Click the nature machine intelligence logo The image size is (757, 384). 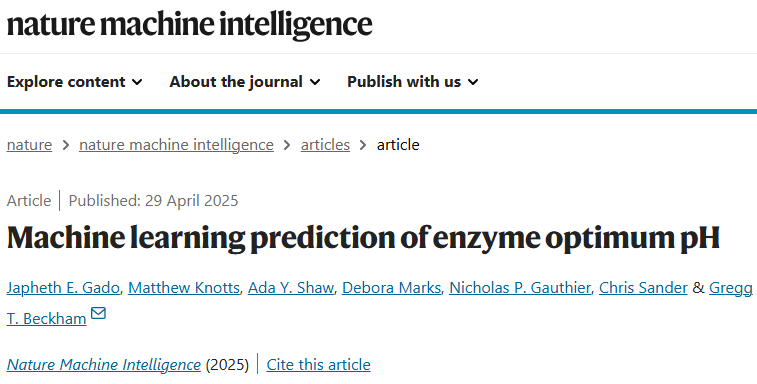click(x=189, y=25)
